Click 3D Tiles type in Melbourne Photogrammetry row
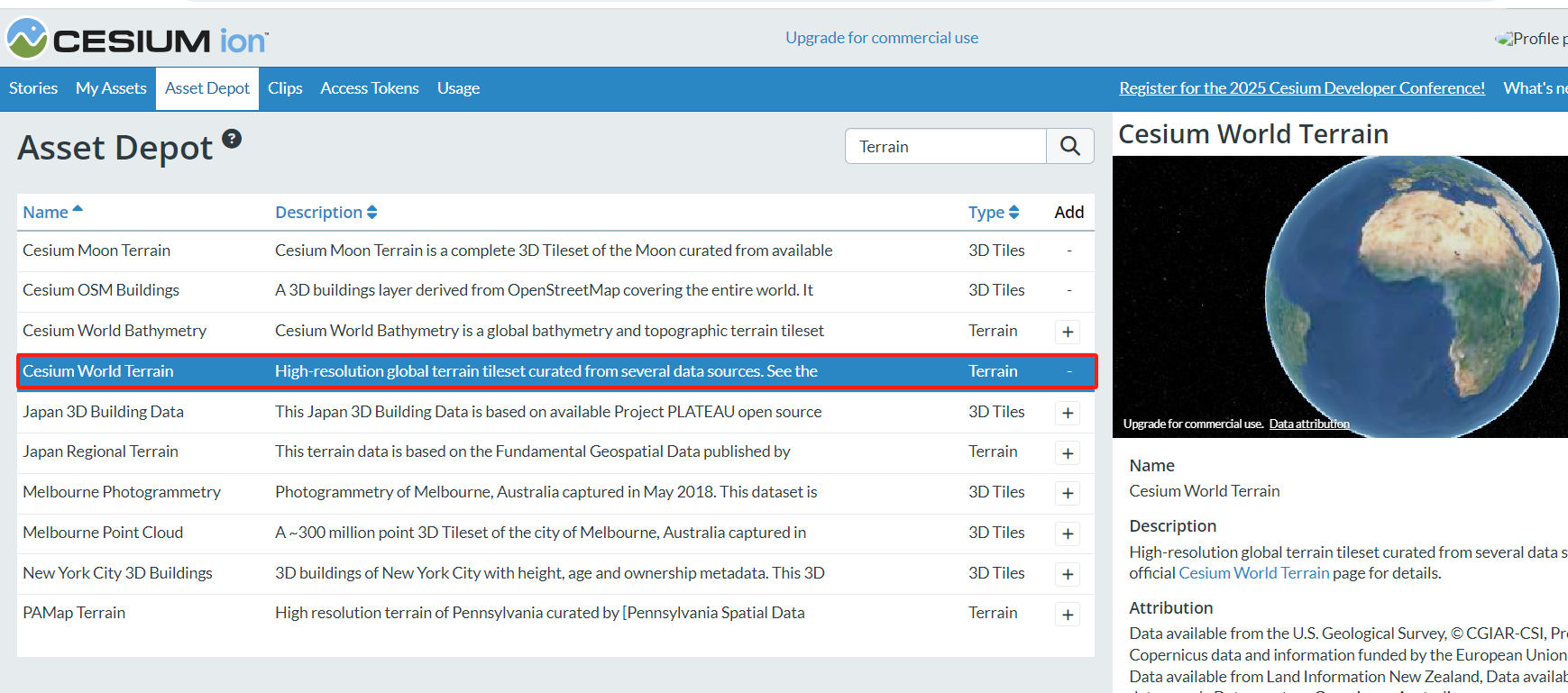This screenshot has height=693, width=1568. pos(996,492)
